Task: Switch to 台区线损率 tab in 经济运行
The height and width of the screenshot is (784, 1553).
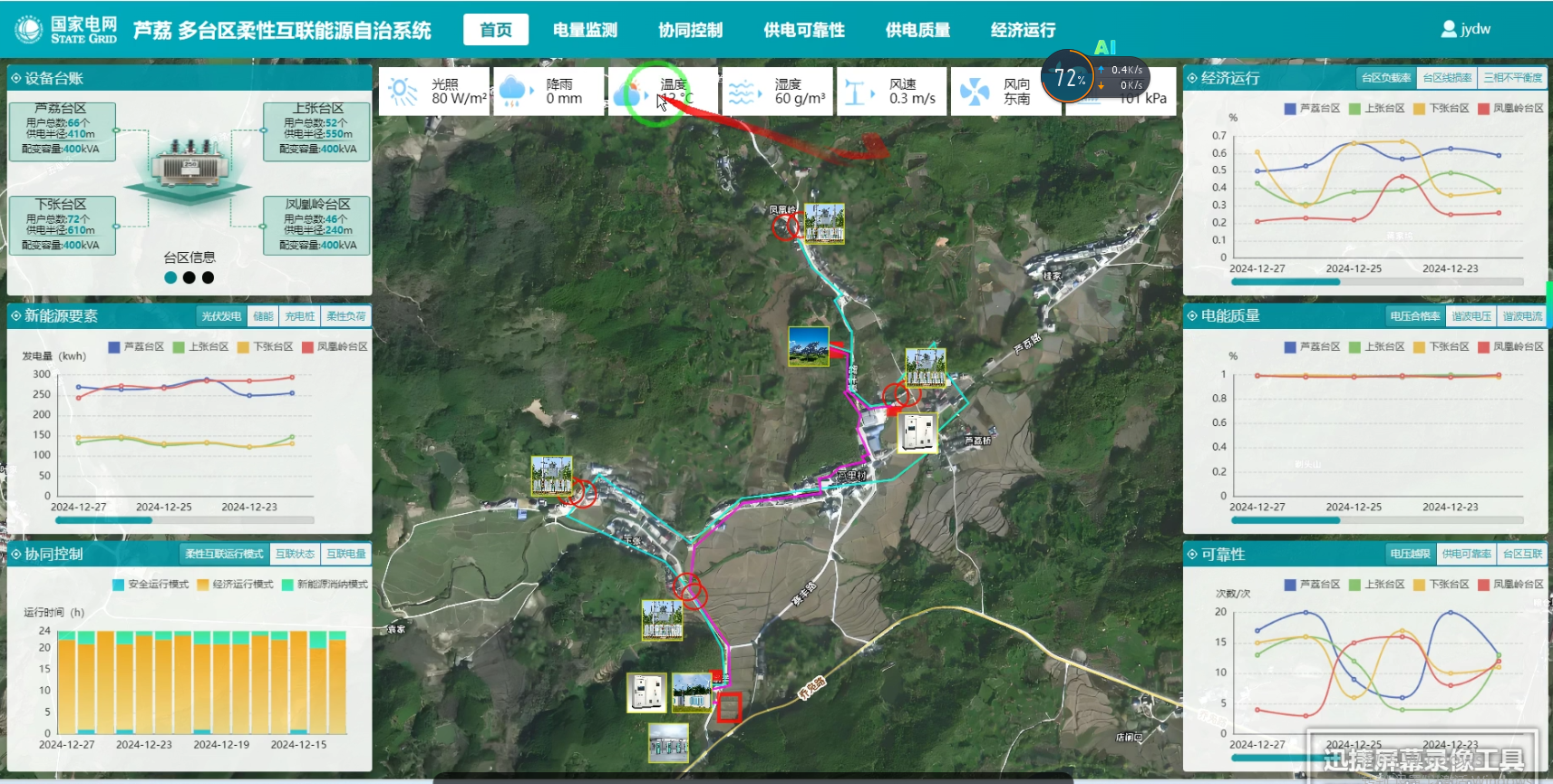Action: (1446, 78)
